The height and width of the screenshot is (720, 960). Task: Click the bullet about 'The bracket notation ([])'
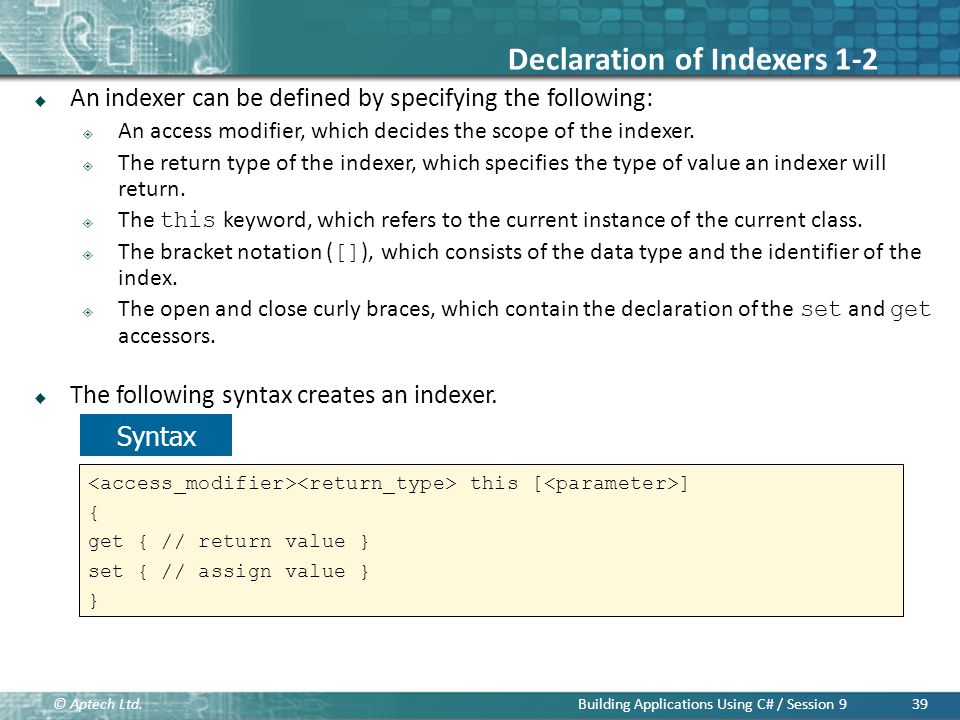coord(520,264)
